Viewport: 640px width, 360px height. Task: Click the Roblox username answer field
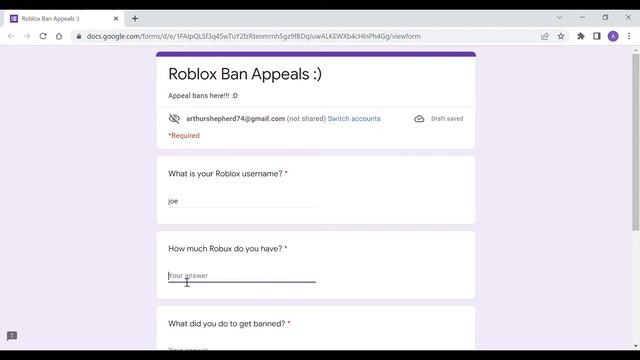242,201
